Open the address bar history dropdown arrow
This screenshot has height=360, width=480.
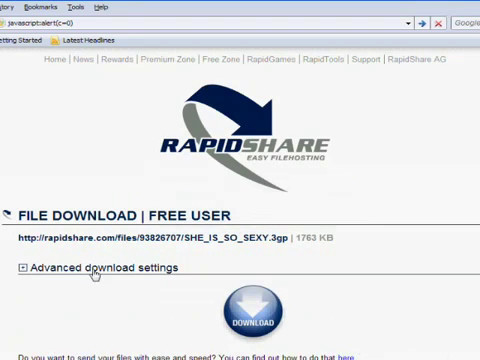click(x=408, y=23)
